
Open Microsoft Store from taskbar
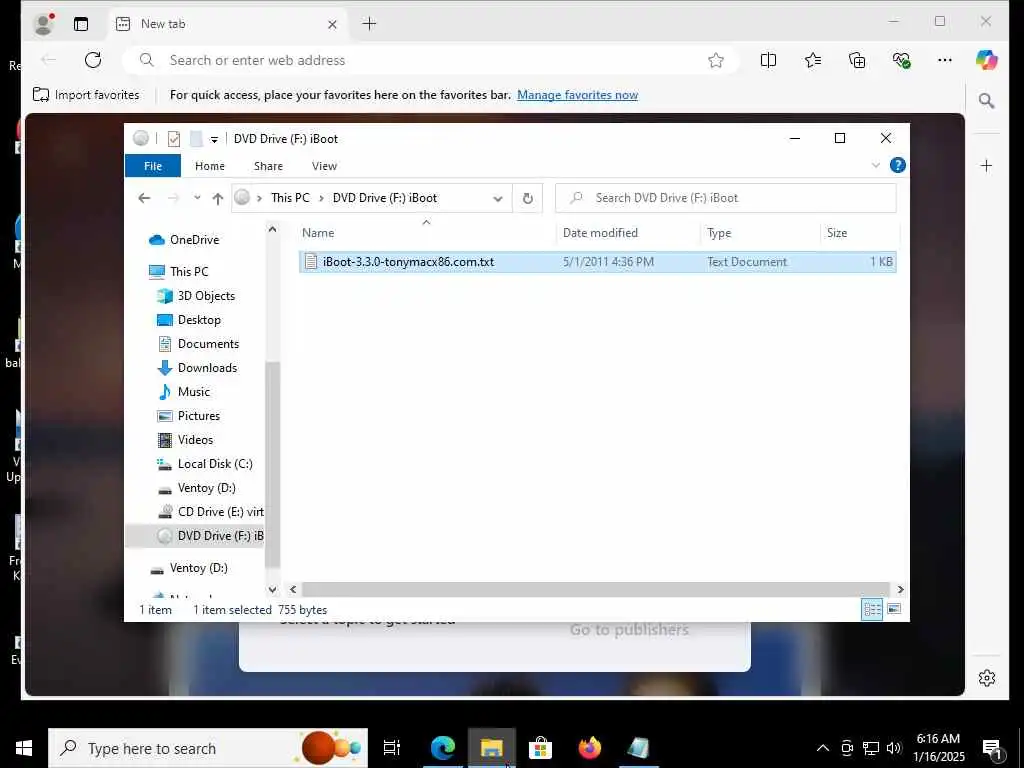click(540, 748)
